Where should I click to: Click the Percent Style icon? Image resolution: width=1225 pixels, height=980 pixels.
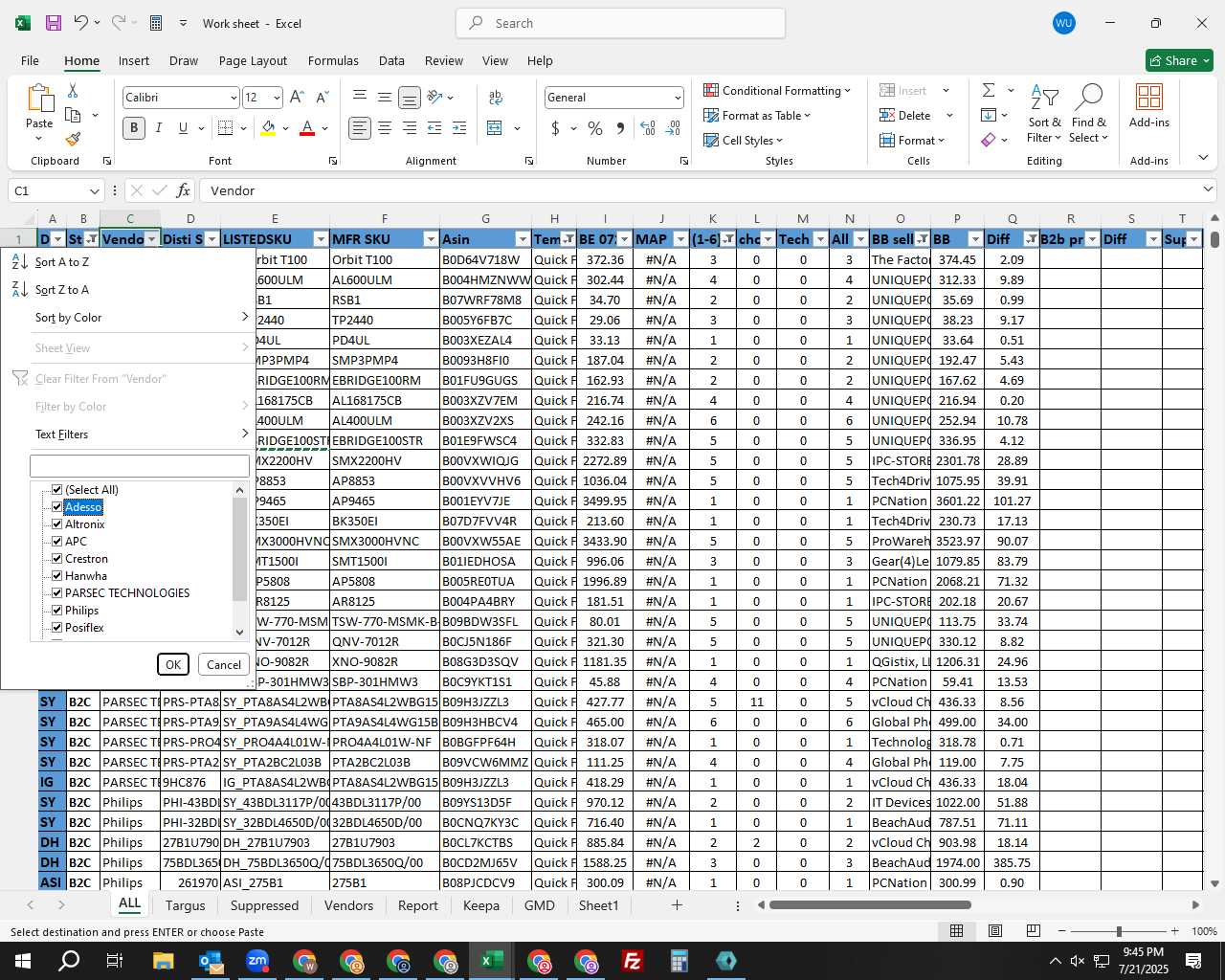(595, 128)
